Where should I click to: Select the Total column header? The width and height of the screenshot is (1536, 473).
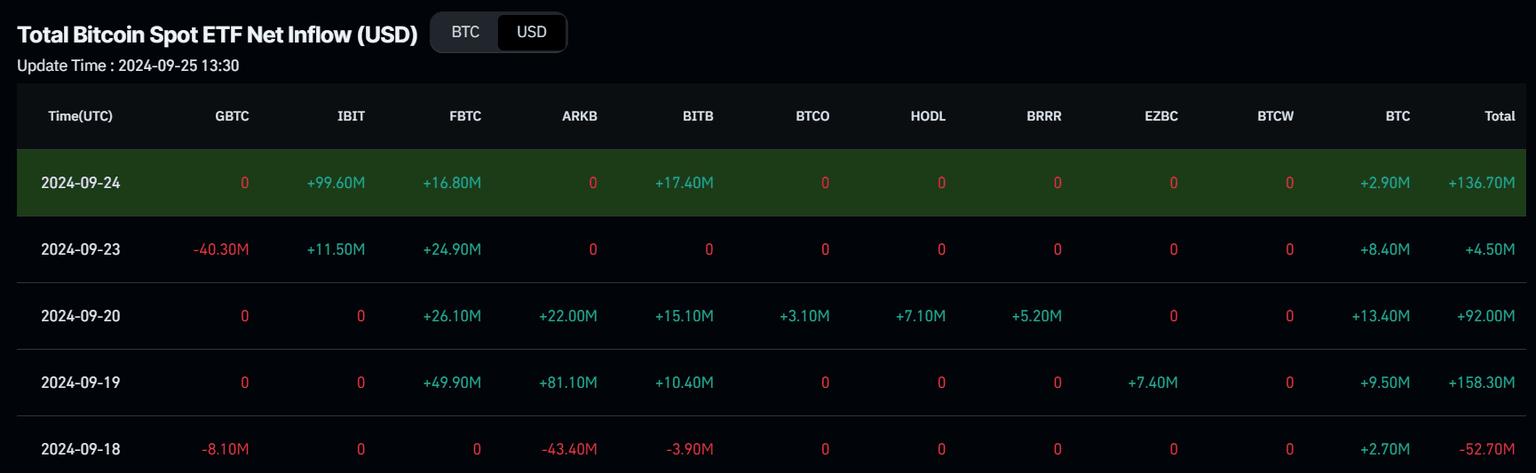(1499, 116)
